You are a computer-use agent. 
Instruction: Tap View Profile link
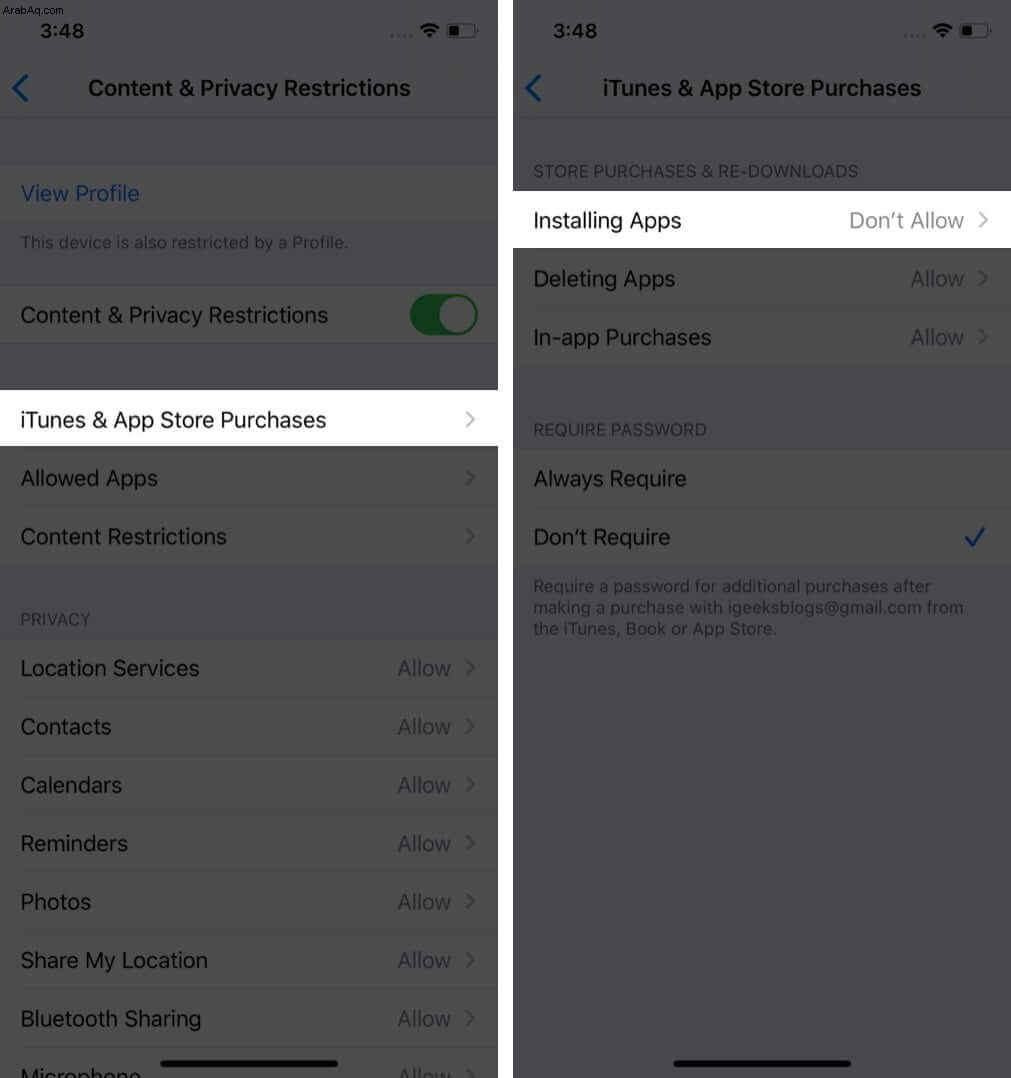click(x=80, y=193)
